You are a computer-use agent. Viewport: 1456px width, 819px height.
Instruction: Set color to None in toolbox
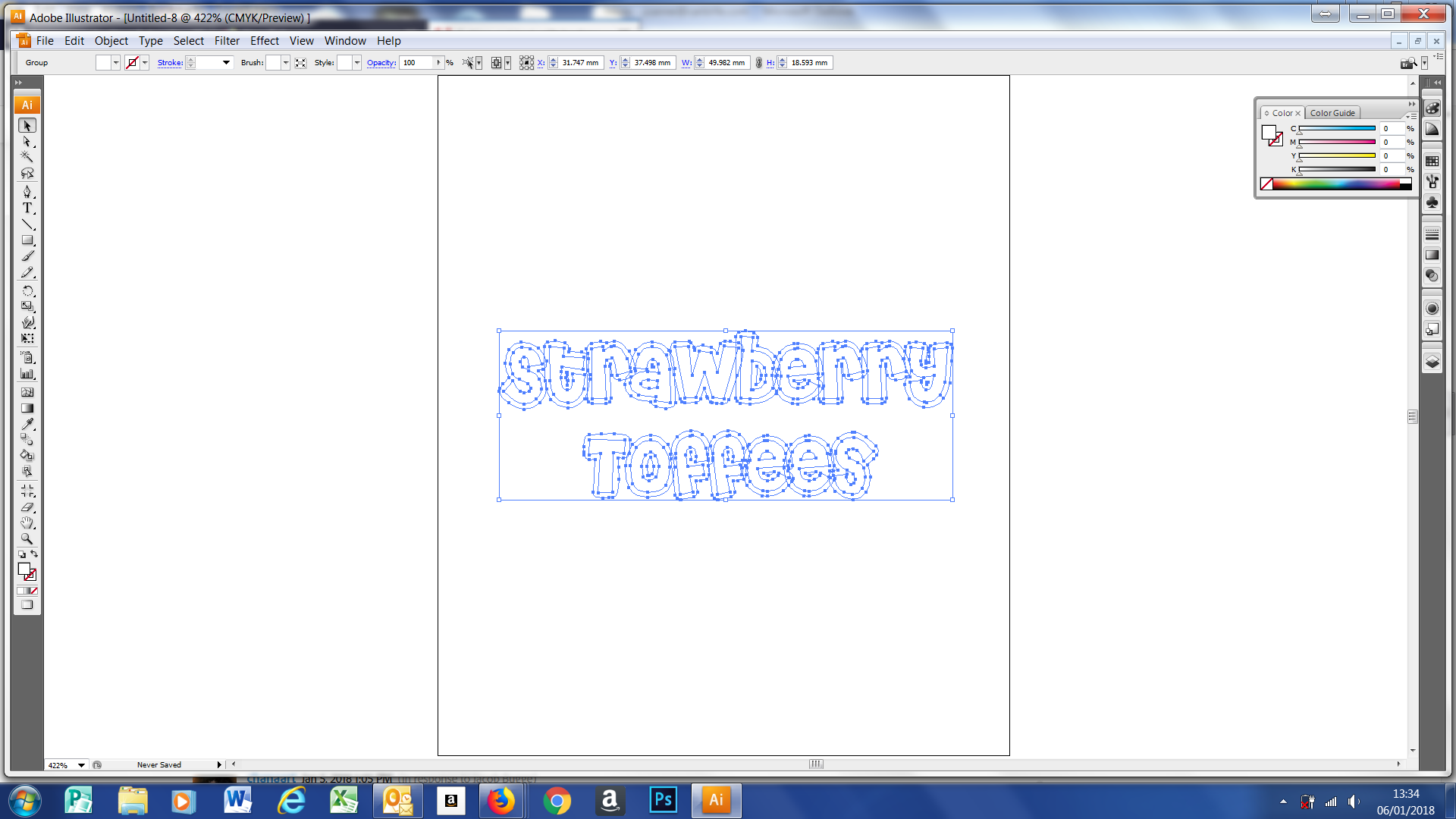(33, 591)
